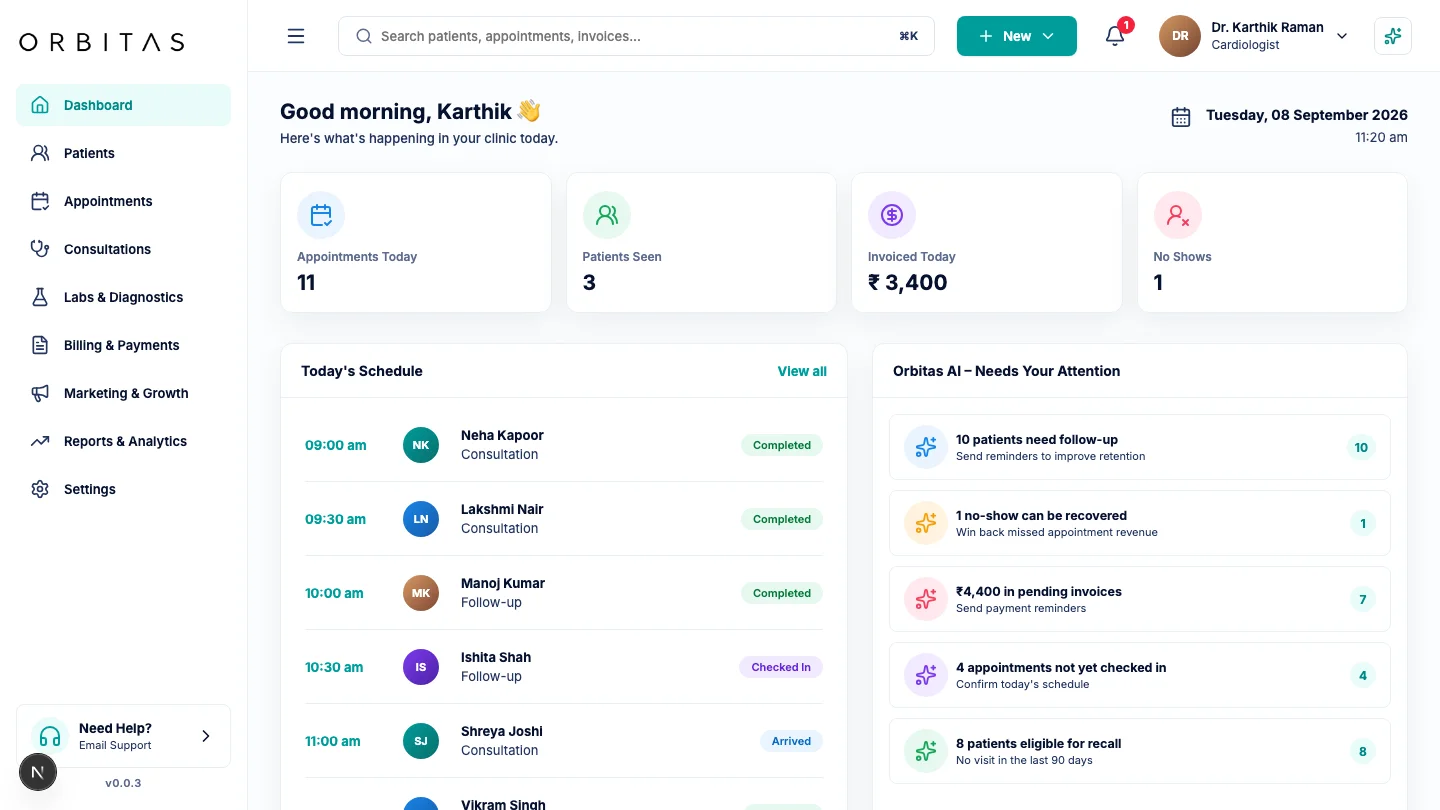View all of Today's Schedule

point(802,371)
